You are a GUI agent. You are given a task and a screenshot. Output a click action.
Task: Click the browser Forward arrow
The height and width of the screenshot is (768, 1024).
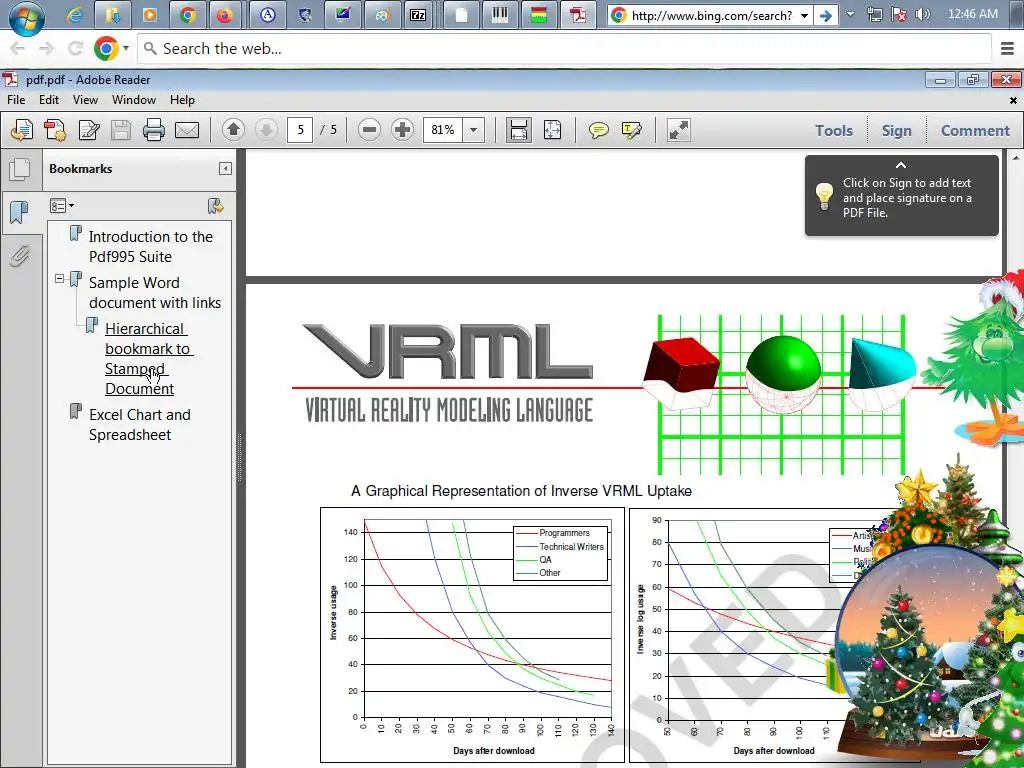tap(46, 48)
